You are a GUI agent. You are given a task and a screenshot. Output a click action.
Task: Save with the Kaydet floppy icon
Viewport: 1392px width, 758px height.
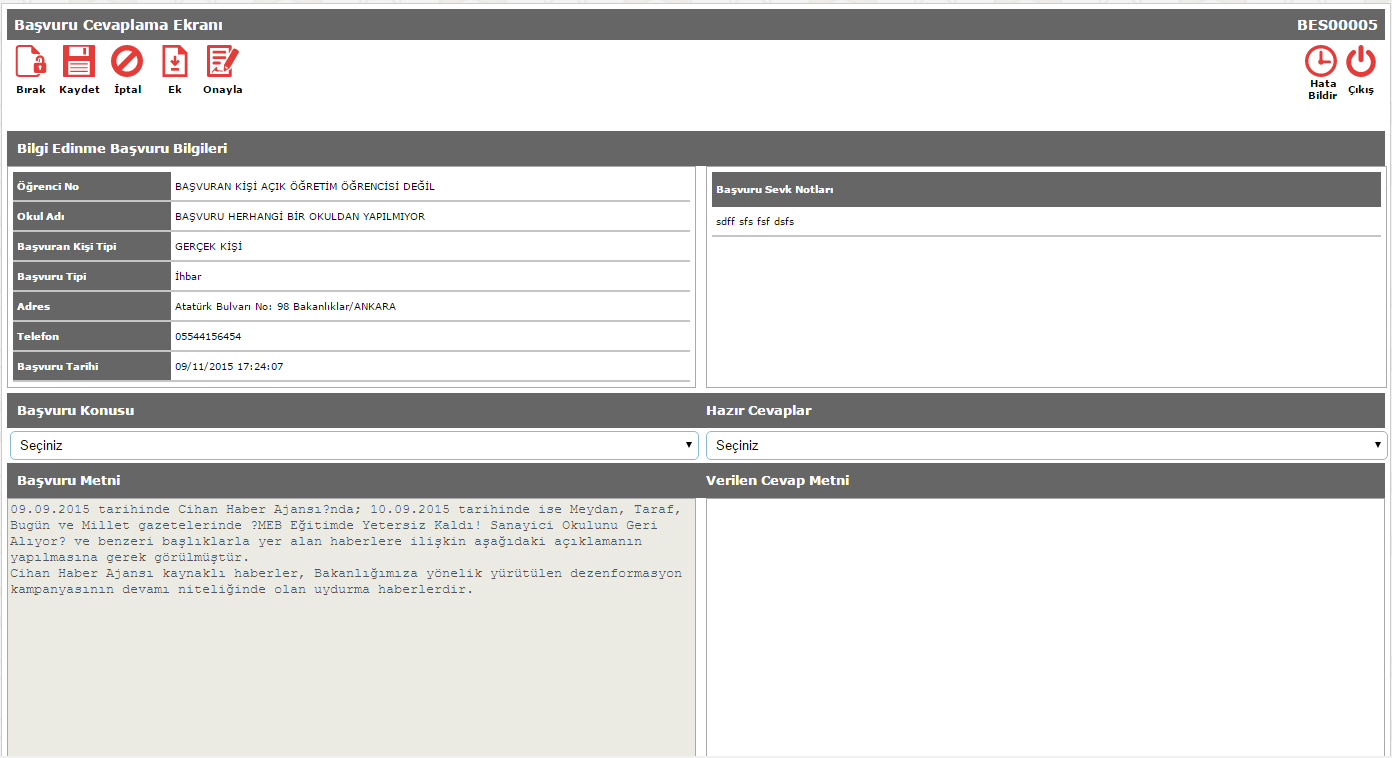[79, 62]
